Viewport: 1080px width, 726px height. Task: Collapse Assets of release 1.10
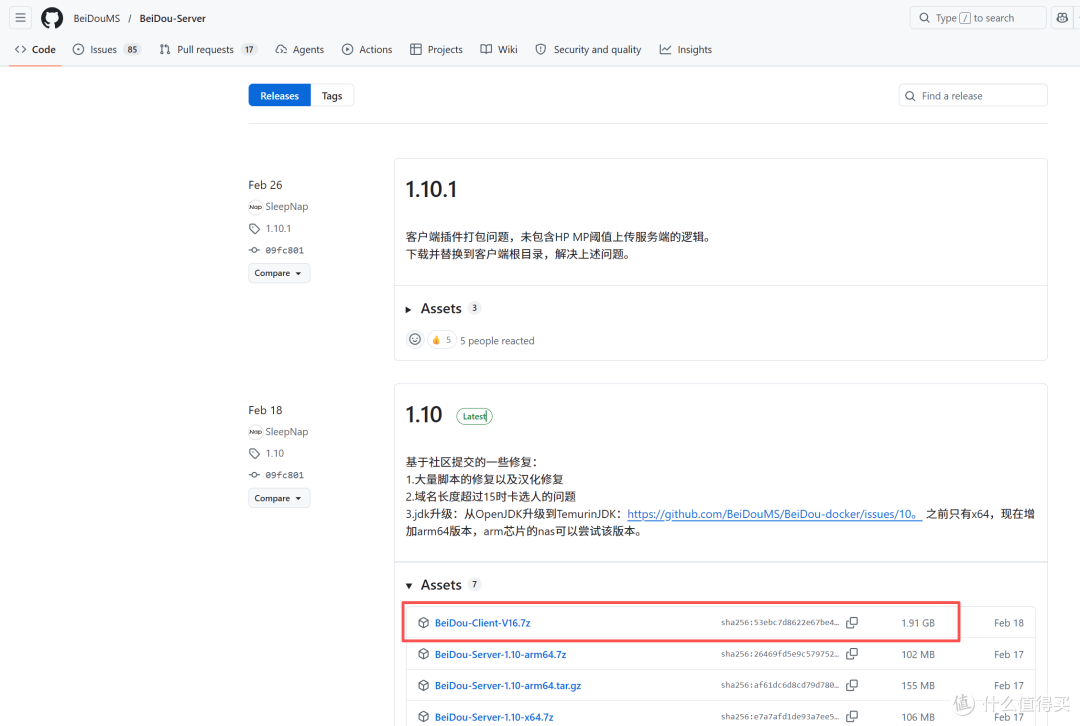coord(441,585)
